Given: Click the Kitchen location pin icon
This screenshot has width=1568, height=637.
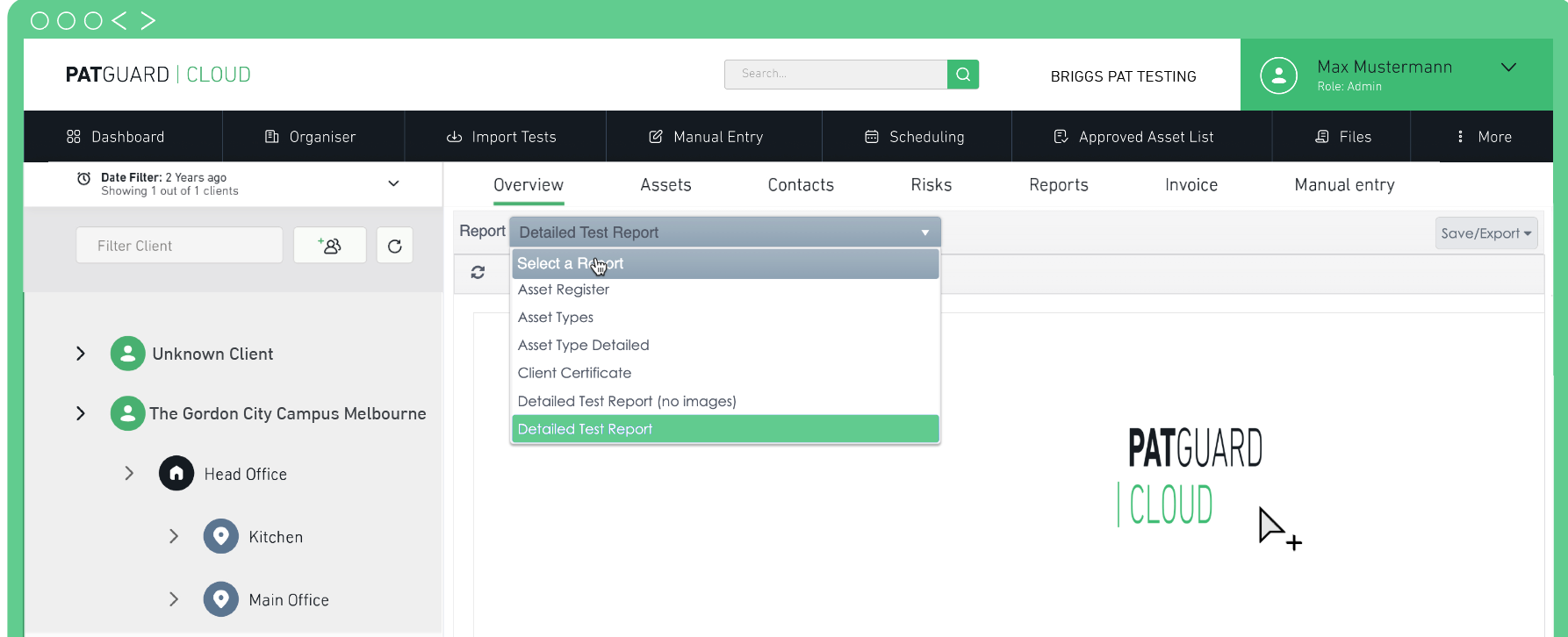Looking at the screenshot, I should [x=221, y=536].
